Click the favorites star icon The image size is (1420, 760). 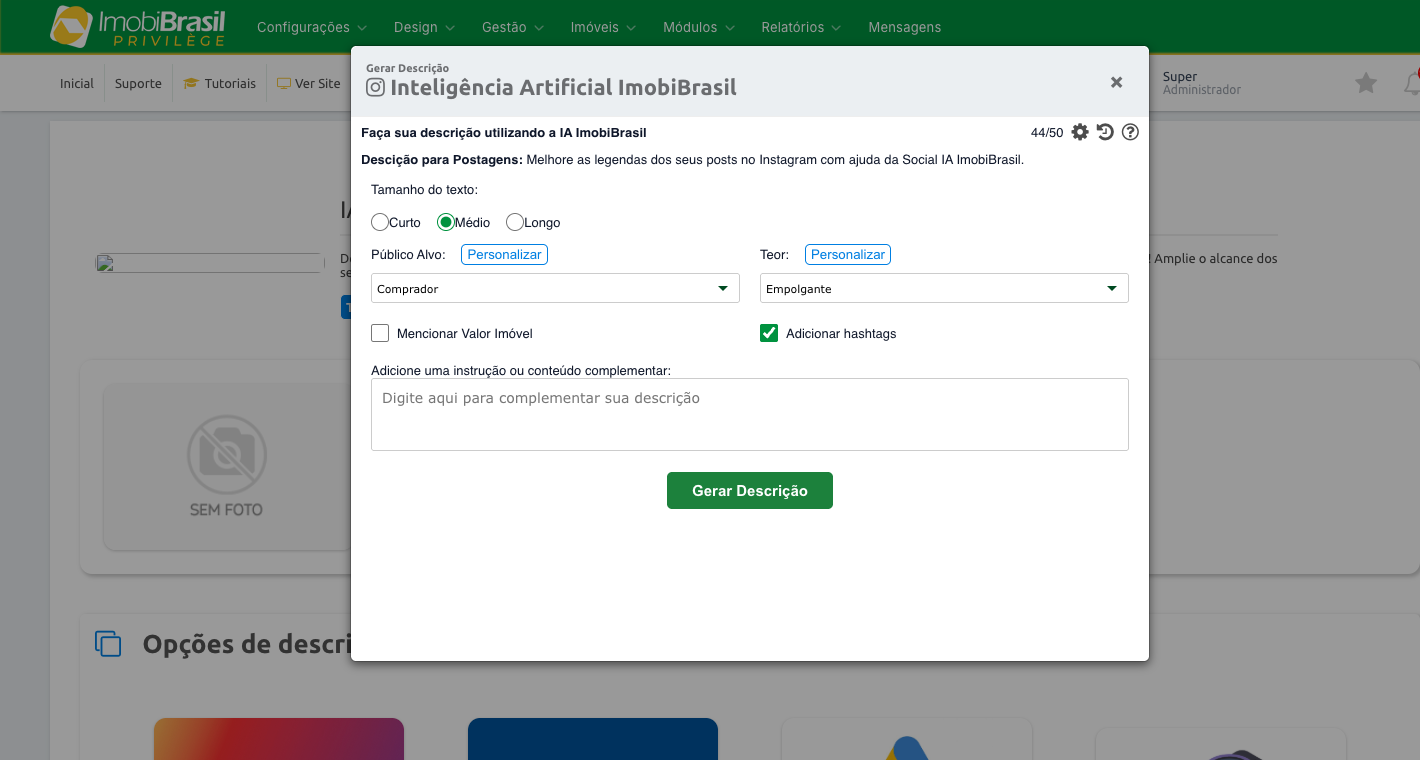[1365, 83]
